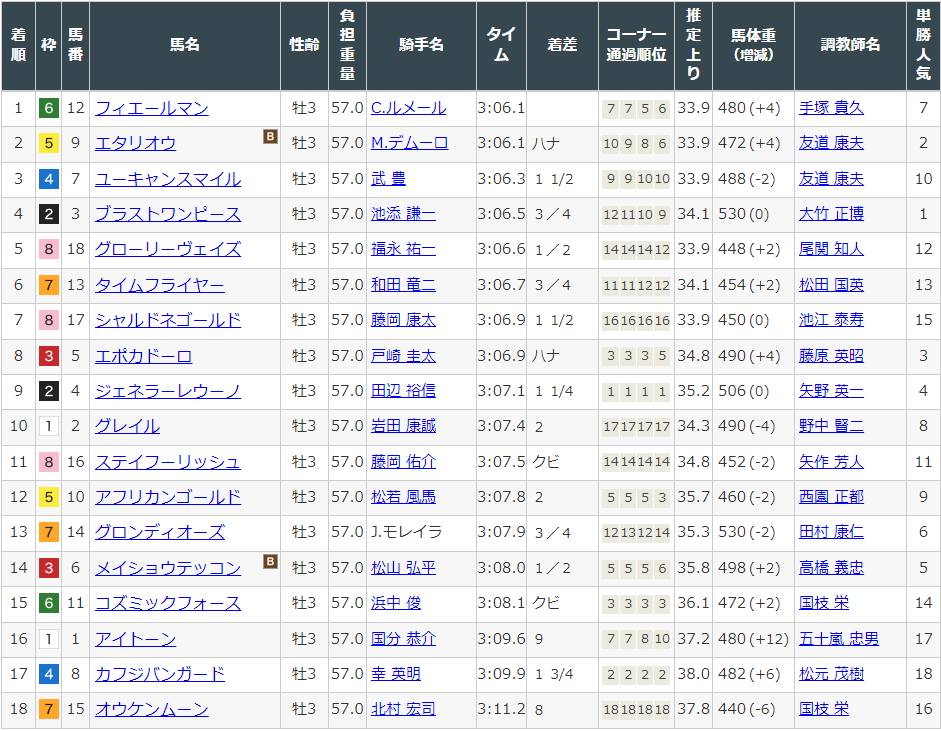Open horse ステイフーリッシュ link
The width and height of the screenshot is (941, 731).
168,462
